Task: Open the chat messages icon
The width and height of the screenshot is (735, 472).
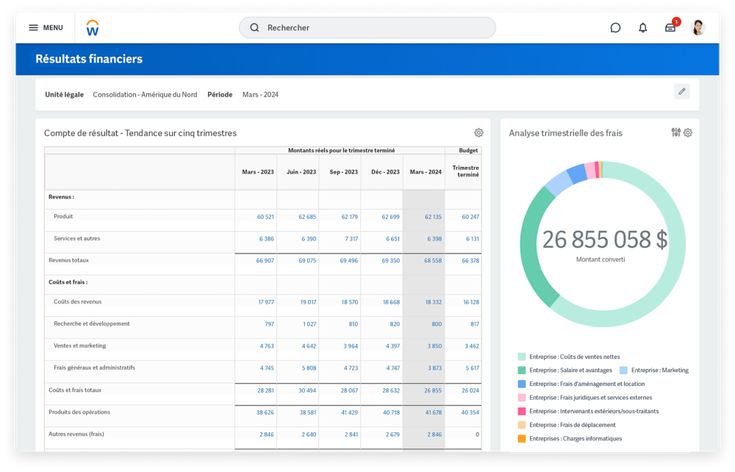Action: coord(615,28)
